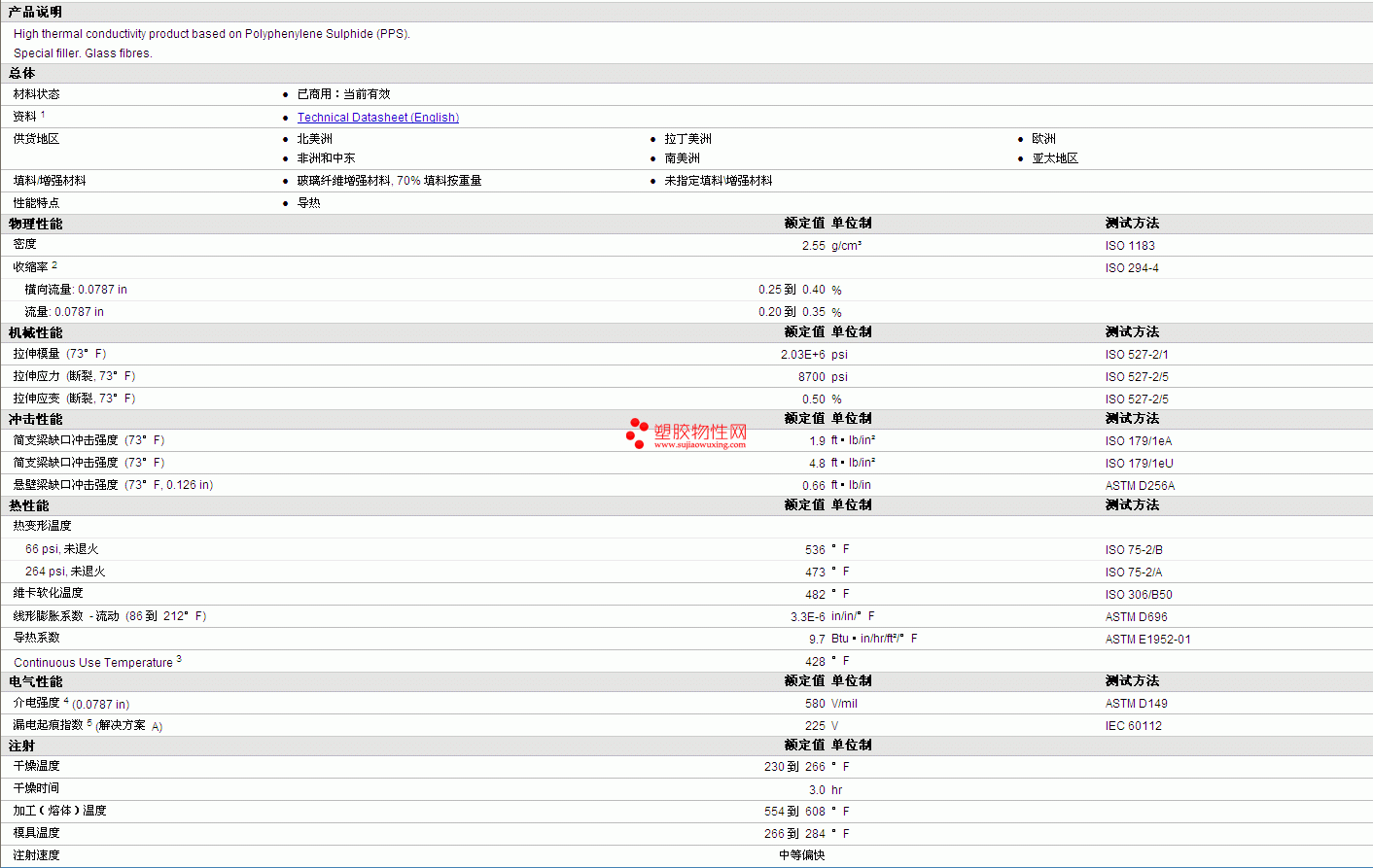Select the 拉伸应力 row label
Viewport: 1373px width, 868px height.
point(74,376)
